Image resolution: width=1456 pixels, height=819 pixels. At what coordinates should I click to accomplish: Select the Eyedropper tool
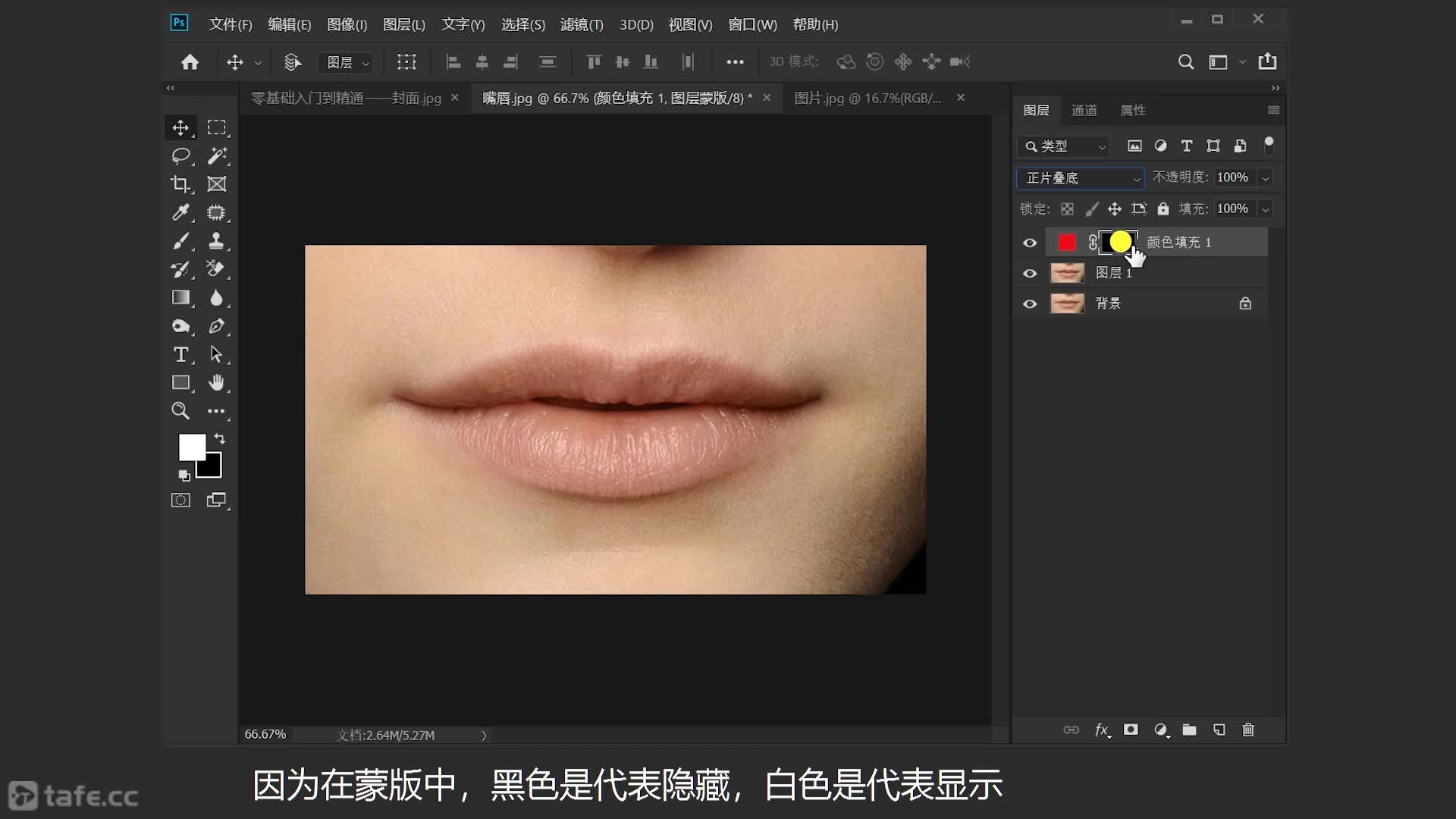click(180, 212)
